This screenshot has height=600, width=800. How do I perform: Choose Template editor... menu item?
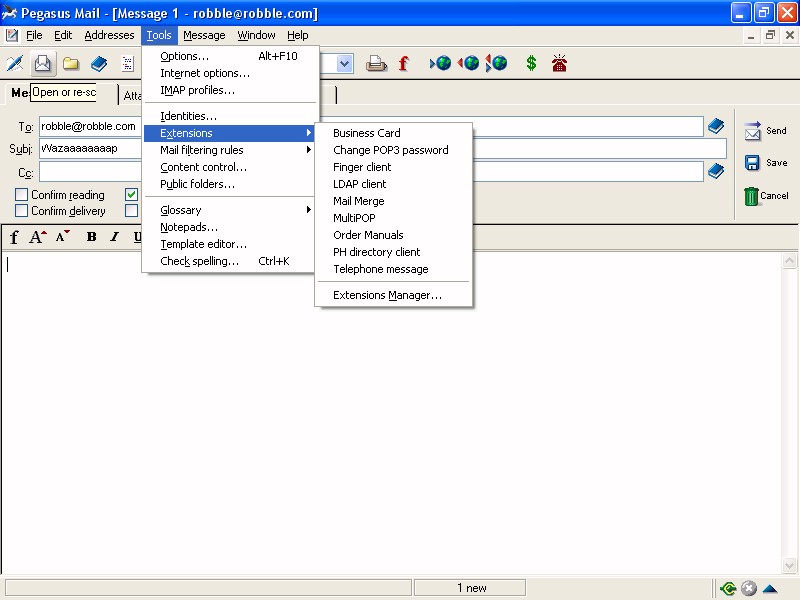(x=229, y=244)
